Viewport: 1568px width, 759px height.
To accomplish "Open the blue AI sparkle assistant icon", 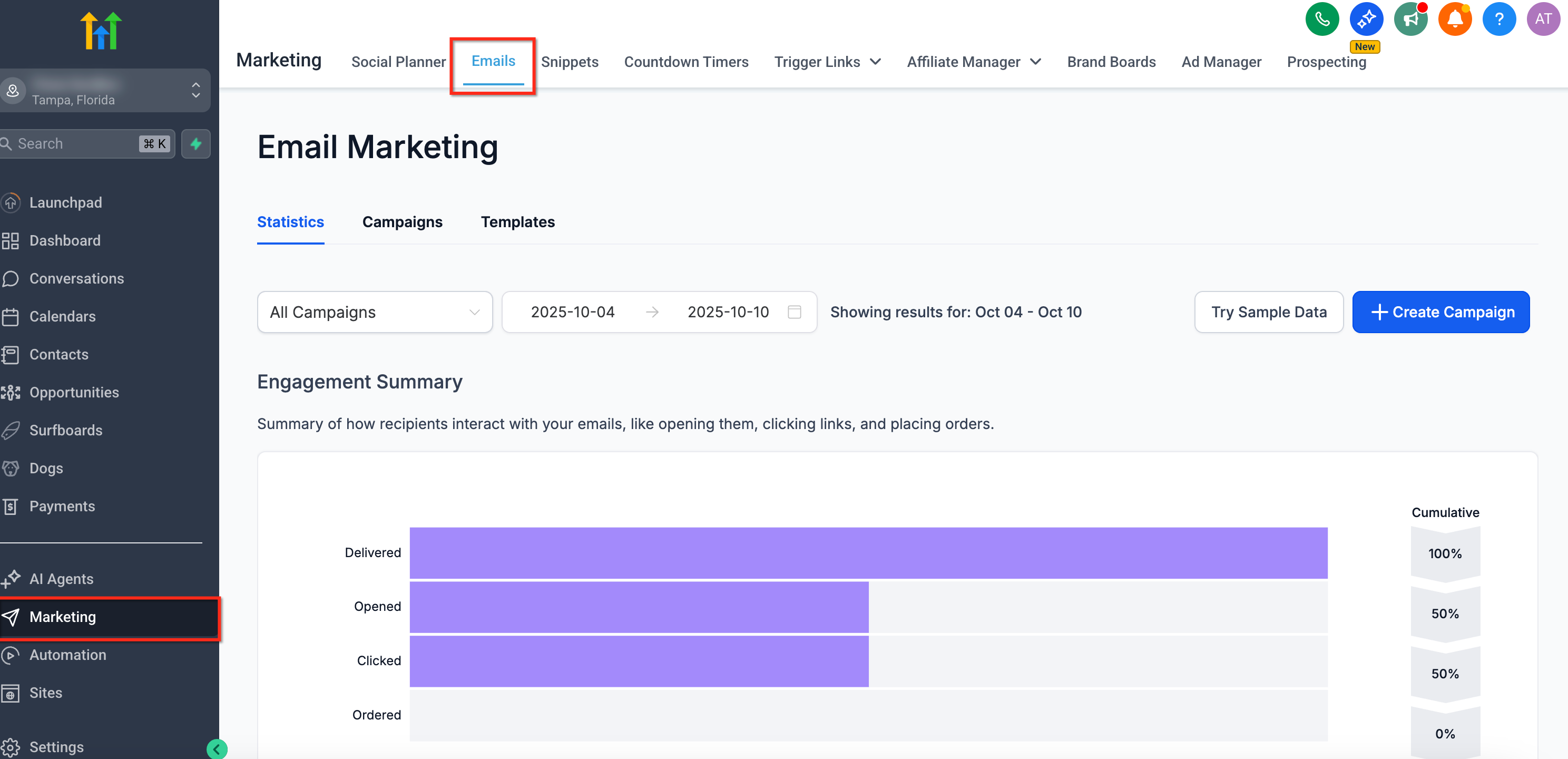I will point(1365,20).
